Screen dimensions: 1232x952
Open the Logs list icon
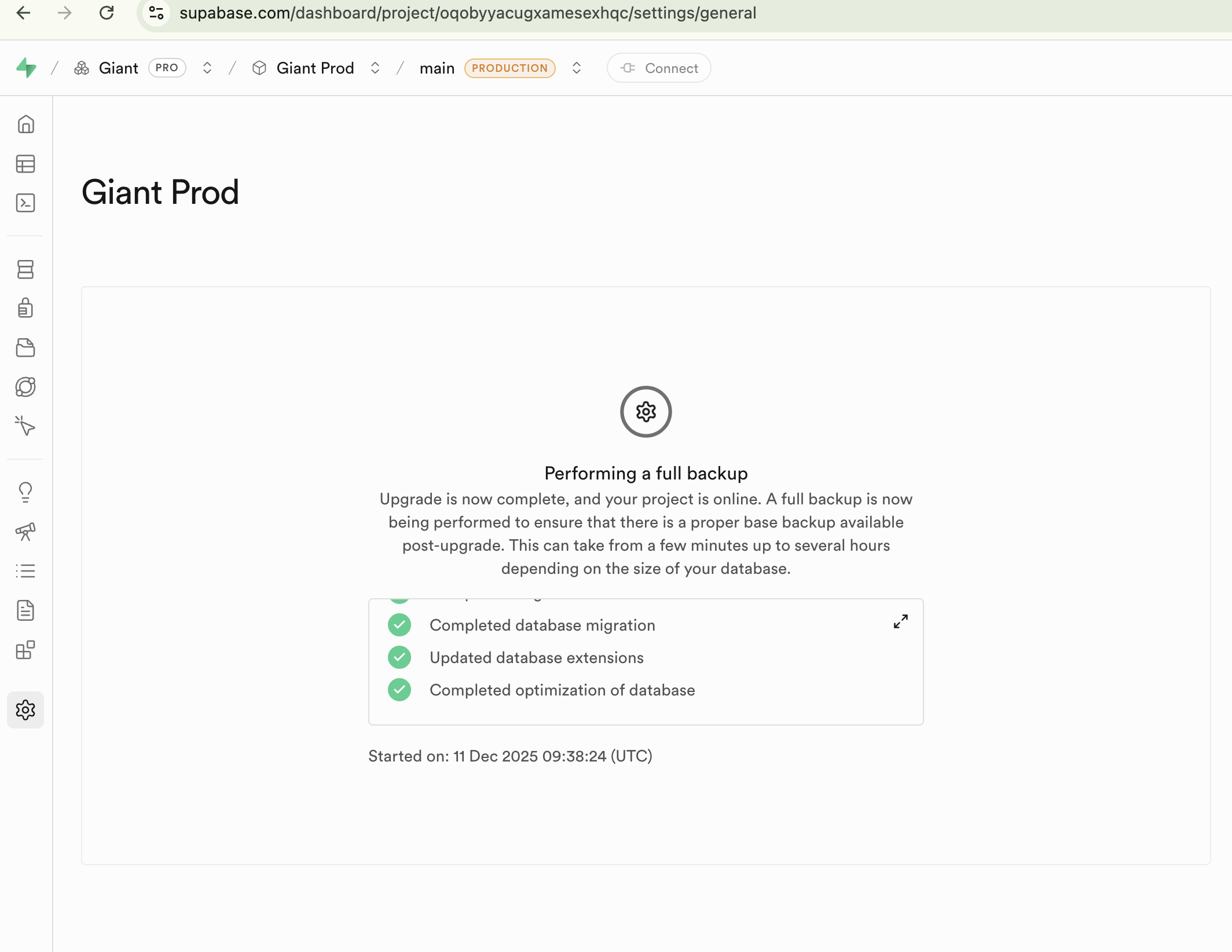tap(25, 571)
